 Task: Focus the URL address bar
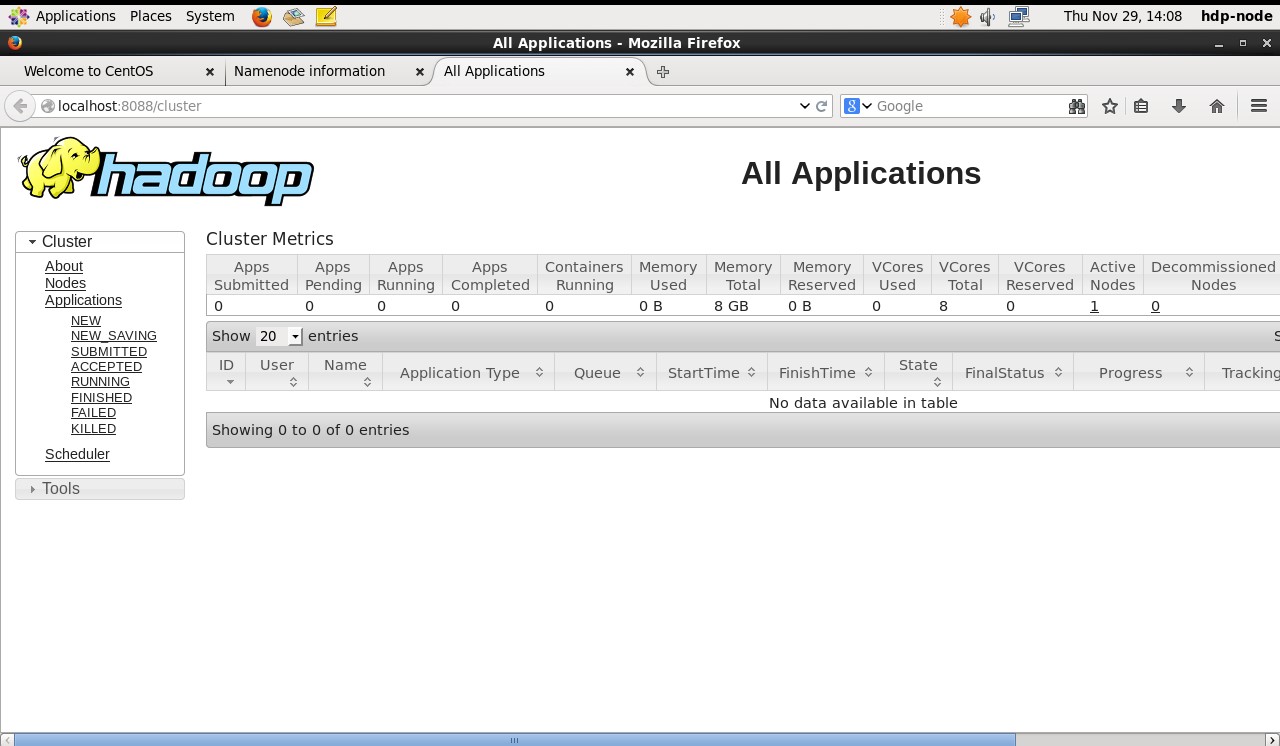pyautogui.click(x=425, y=106)
